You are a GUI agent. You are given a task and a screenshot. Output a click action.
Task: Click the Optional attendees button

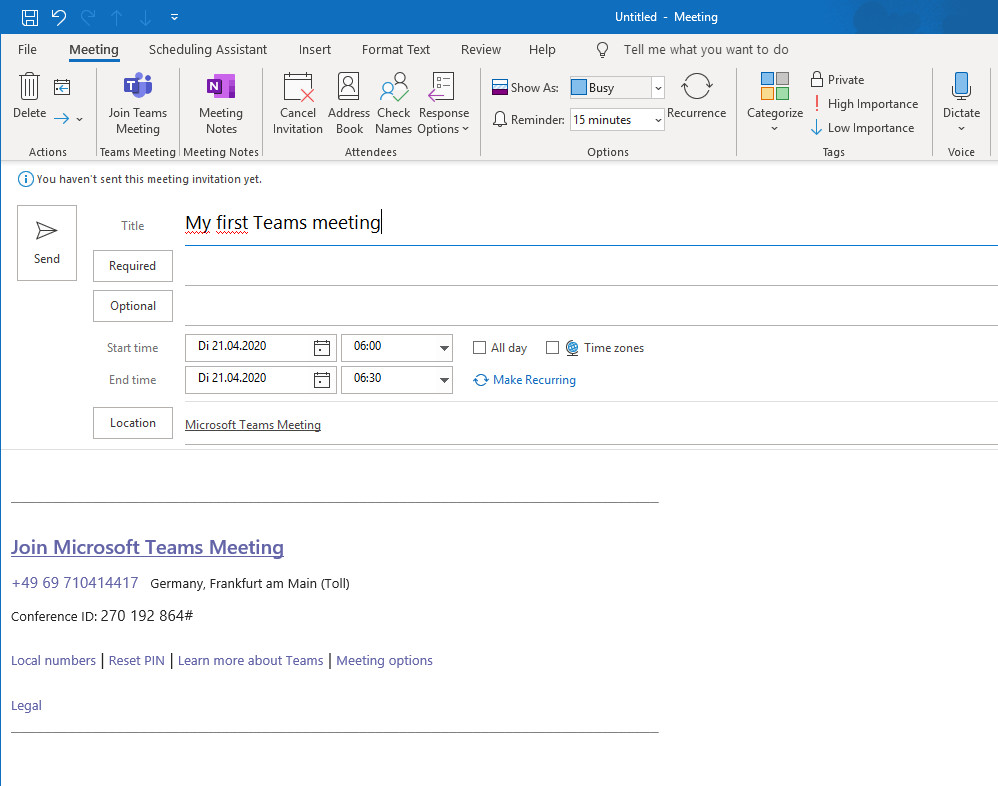click(132, 306)
